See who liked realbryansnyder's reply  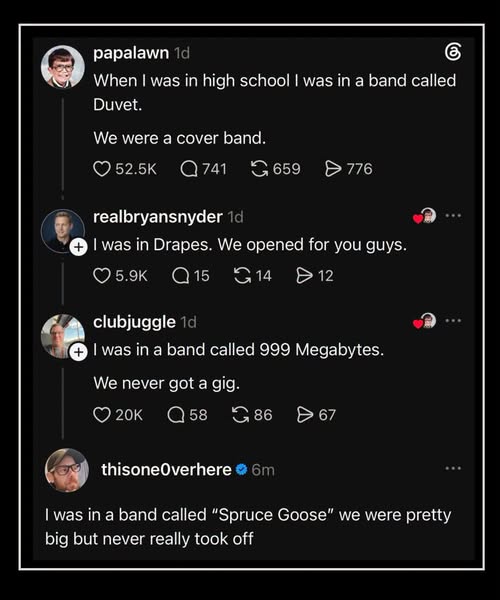coord(425,216)
